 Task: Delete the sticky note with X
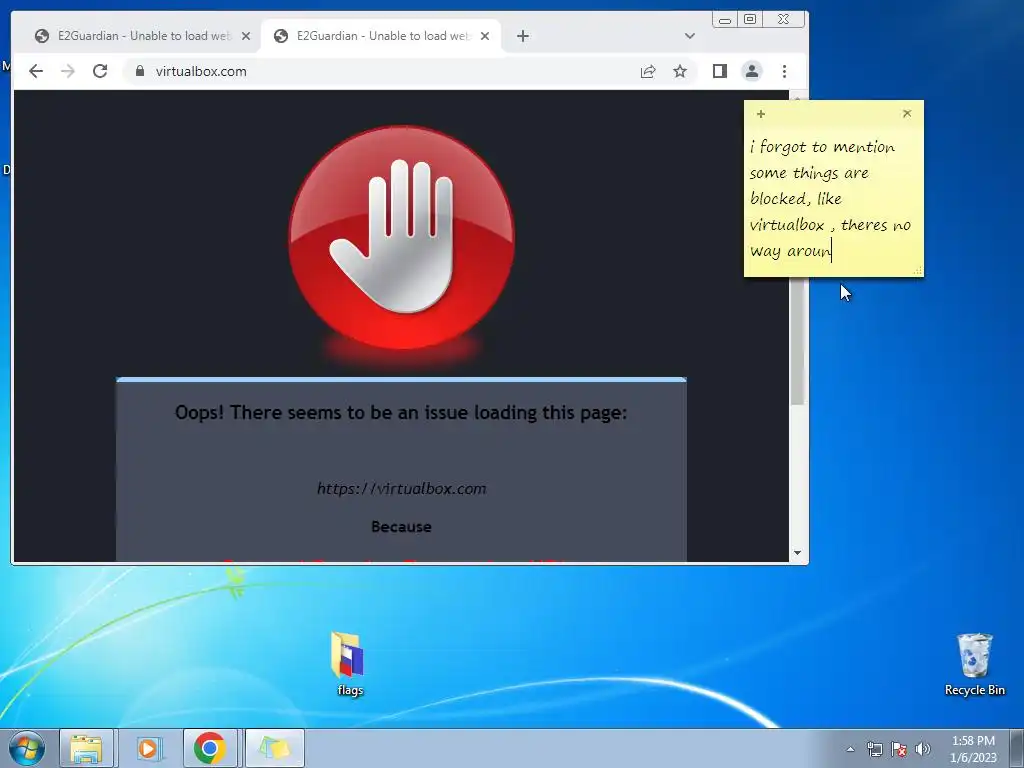(907, 114)
